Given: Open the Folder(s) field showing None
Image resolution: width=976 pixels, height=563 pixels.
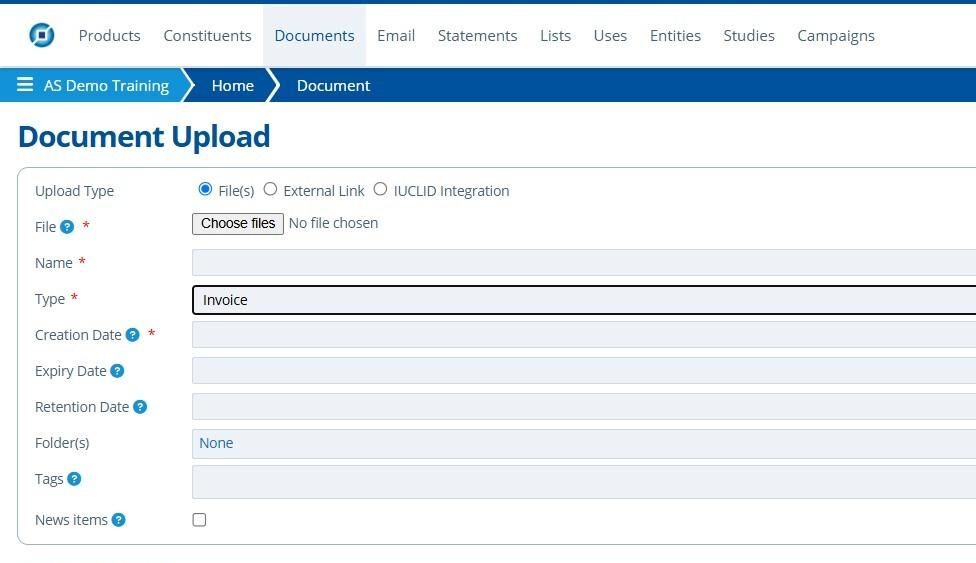Looking at the screenshot, I should (584, 443).
